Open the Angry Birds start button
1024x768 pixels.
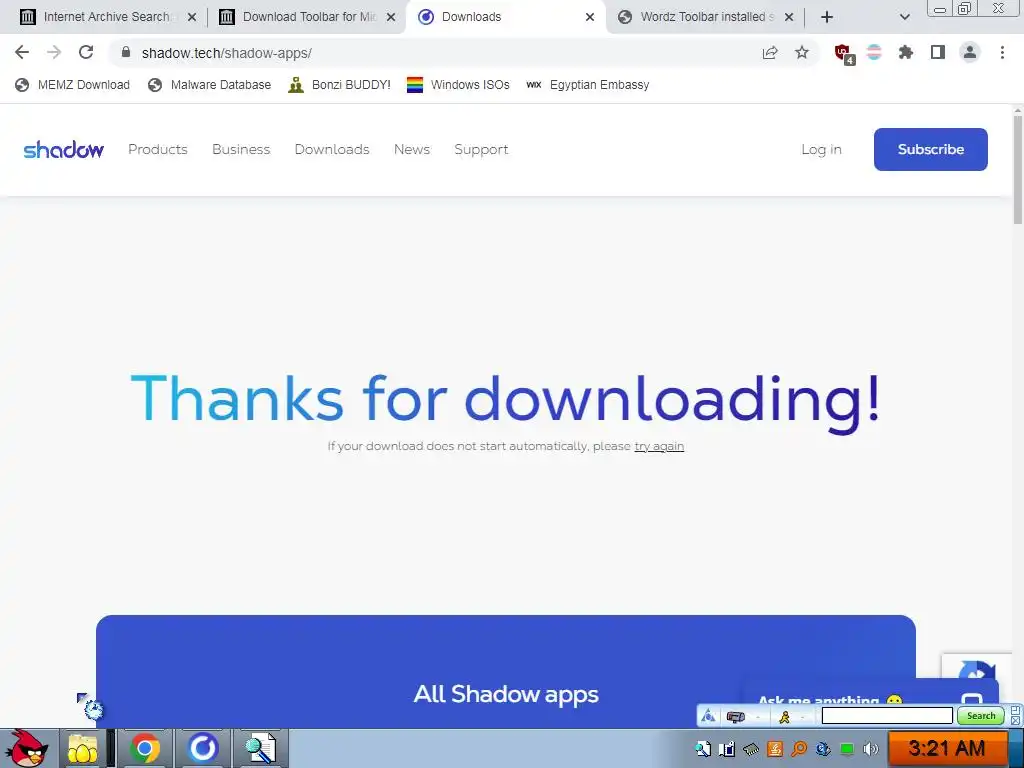click(26, 748)
